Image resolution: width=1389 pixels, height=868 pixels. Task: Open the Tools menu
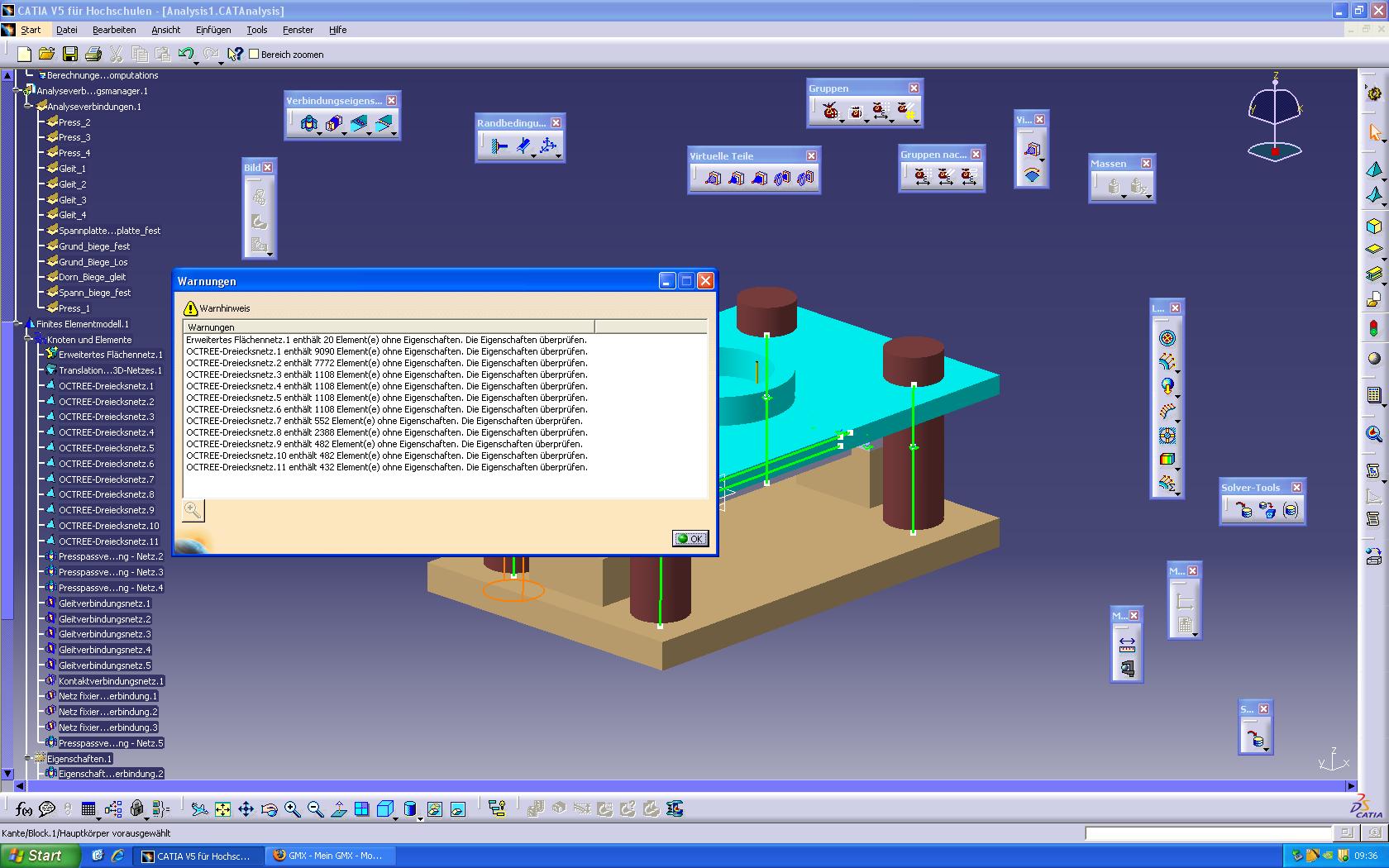[x=257, y=30]
